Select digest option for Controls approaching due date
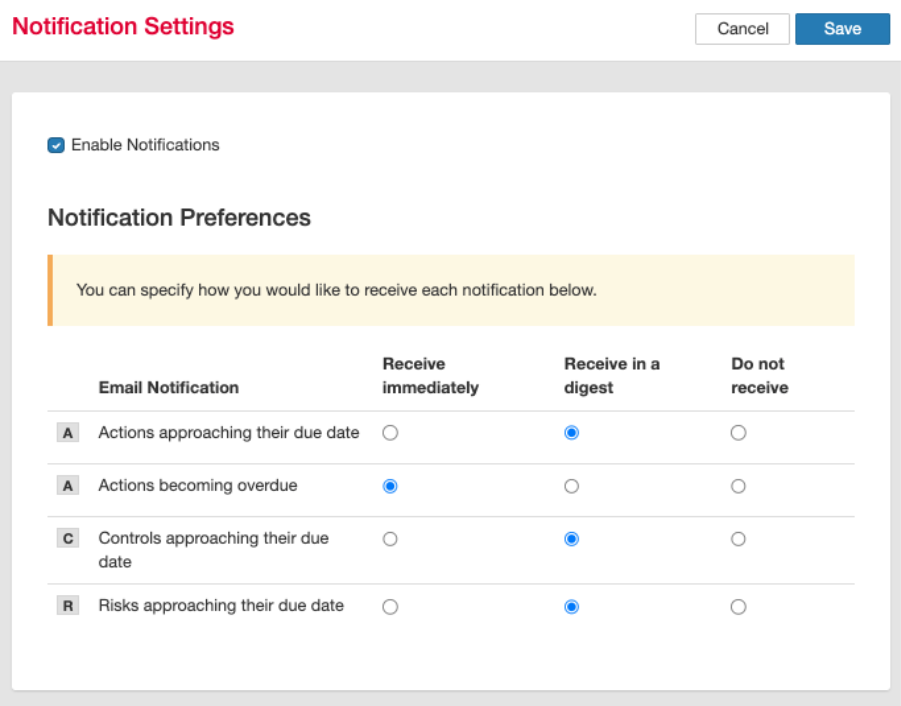Viewport: 901px width, 706px height. click(571, 539)
